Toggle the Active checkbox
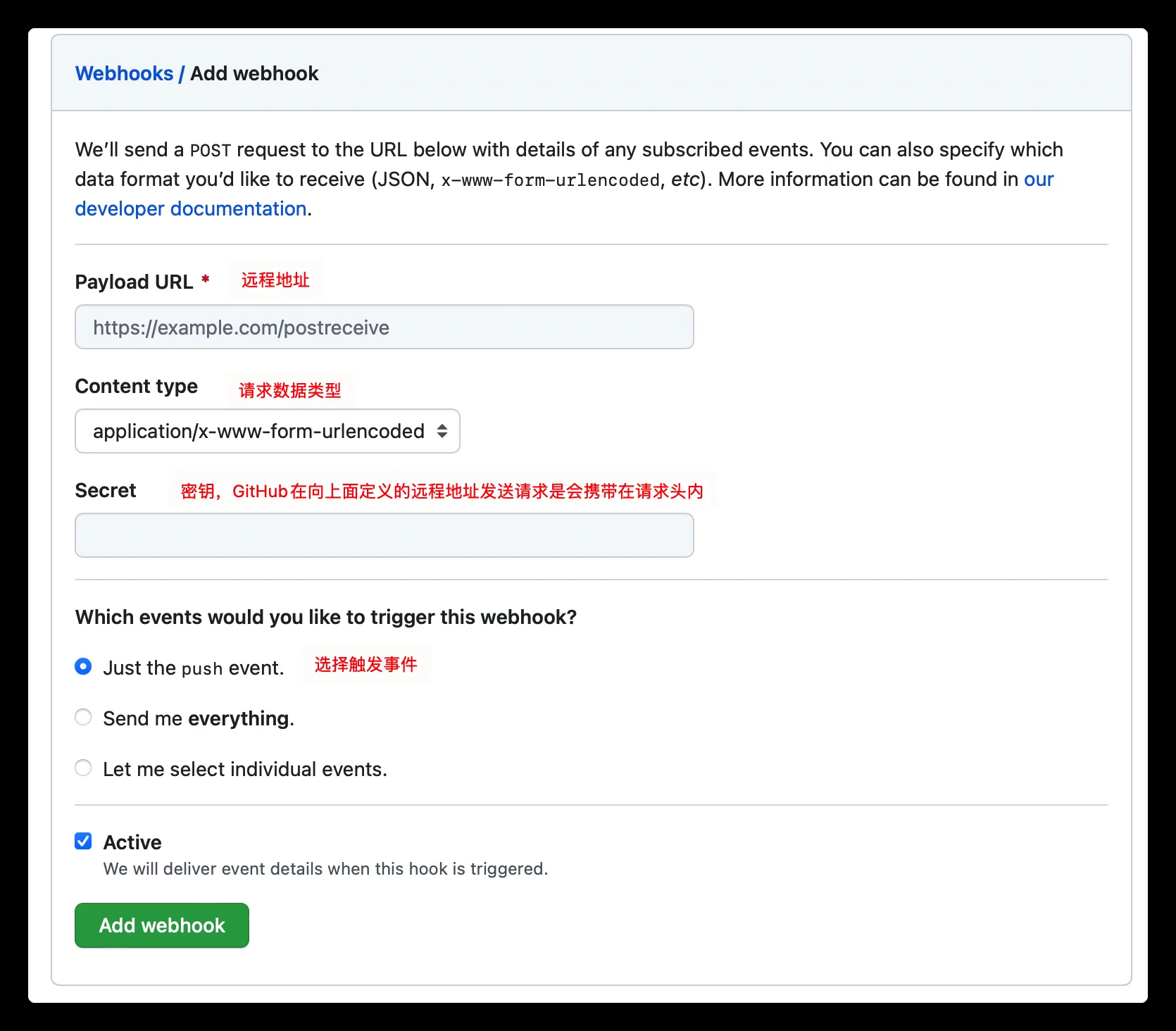 pos(83,841)
